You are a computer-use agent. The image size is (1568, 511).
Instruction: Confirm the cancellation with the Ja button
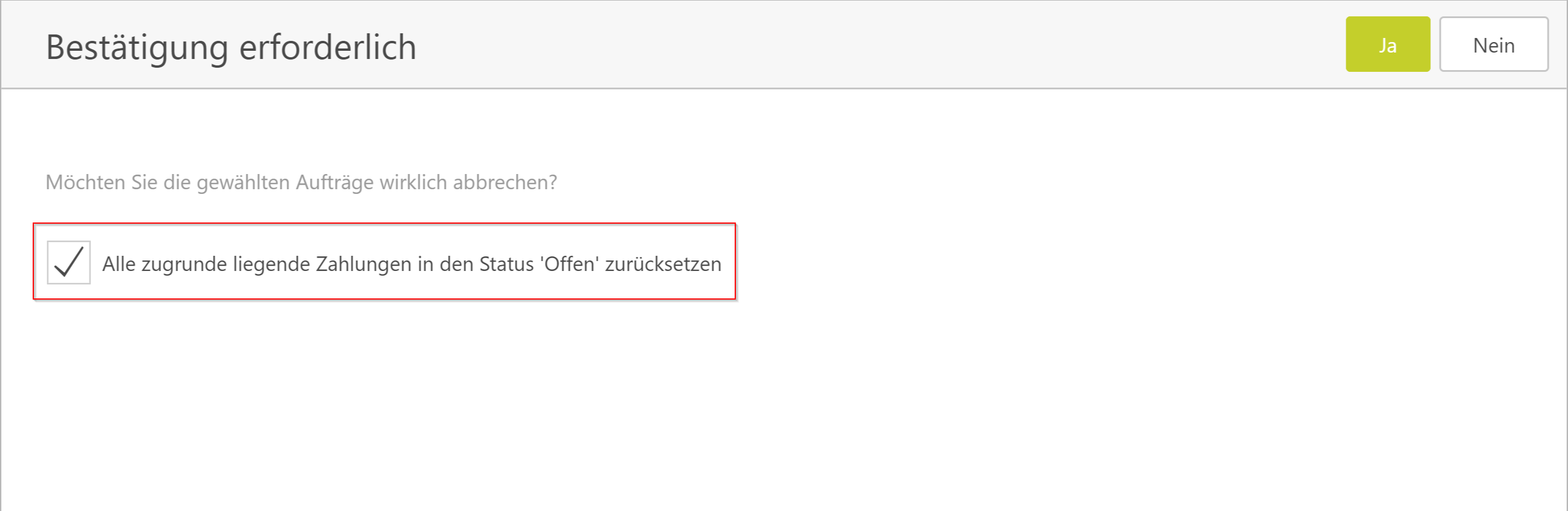coord(1387,44)
